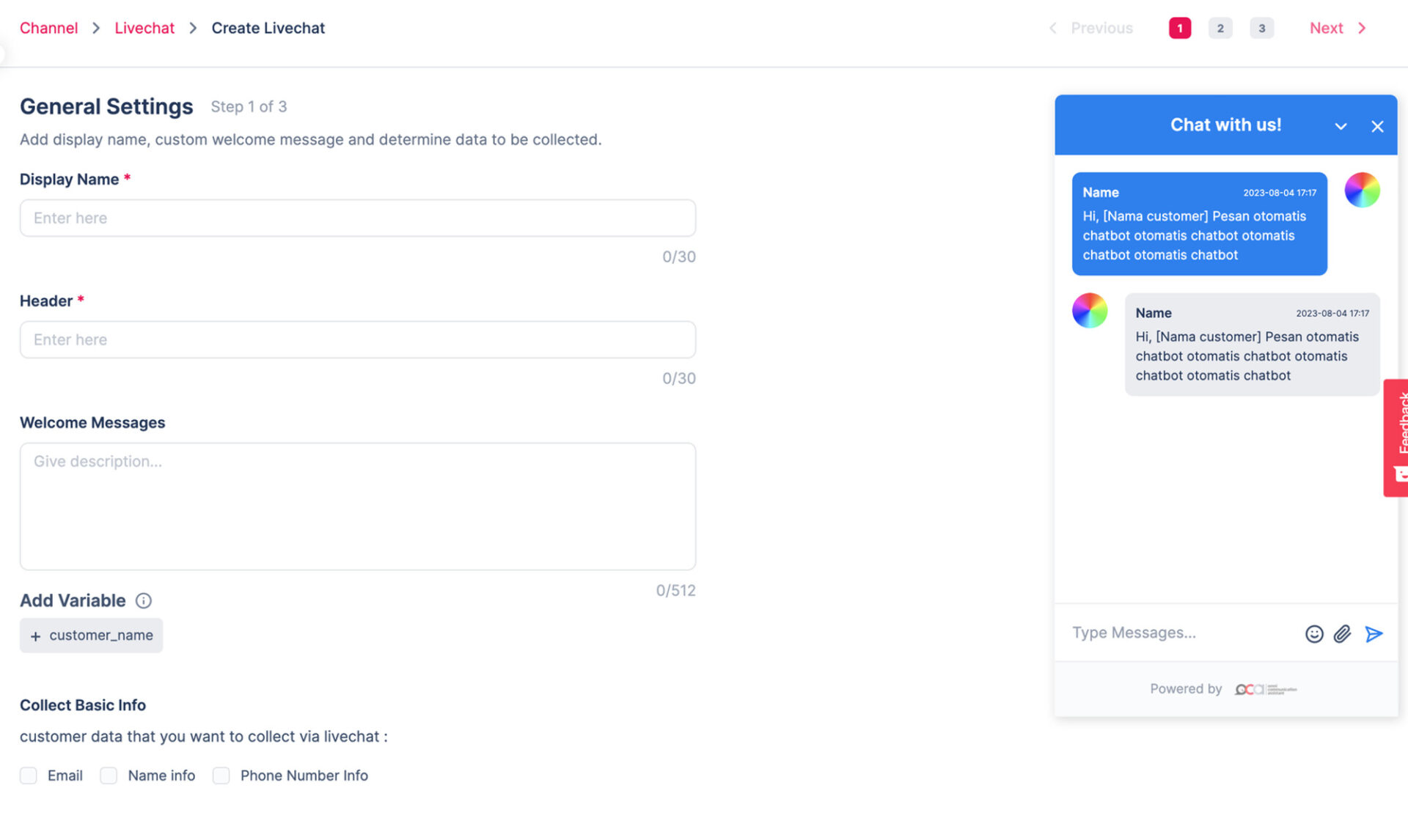Open the Livechat breadcrumb page

click(144, 28)
